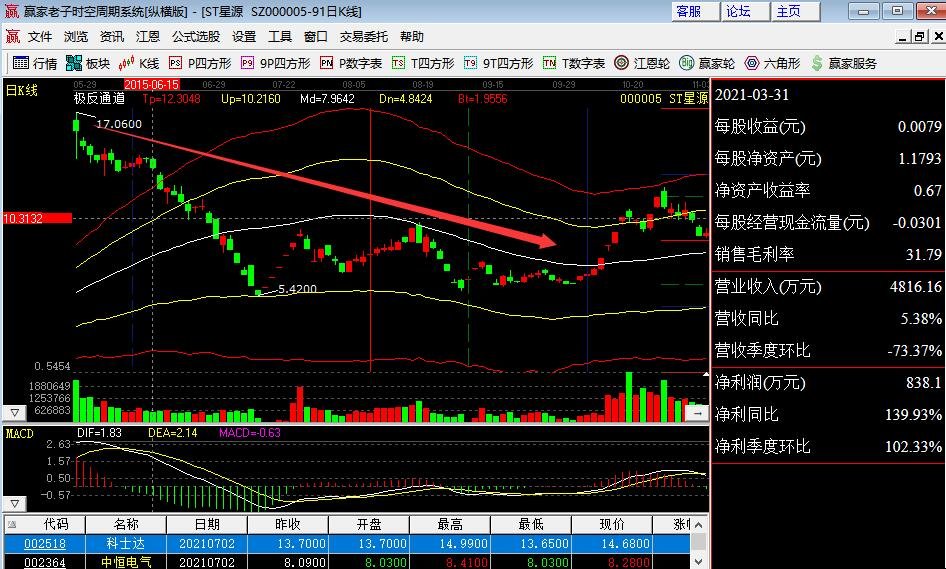Viewport: 946px width, 569px height.
Task: Click the table corner icon left of 代码
Action: click(x=12, y=524)
